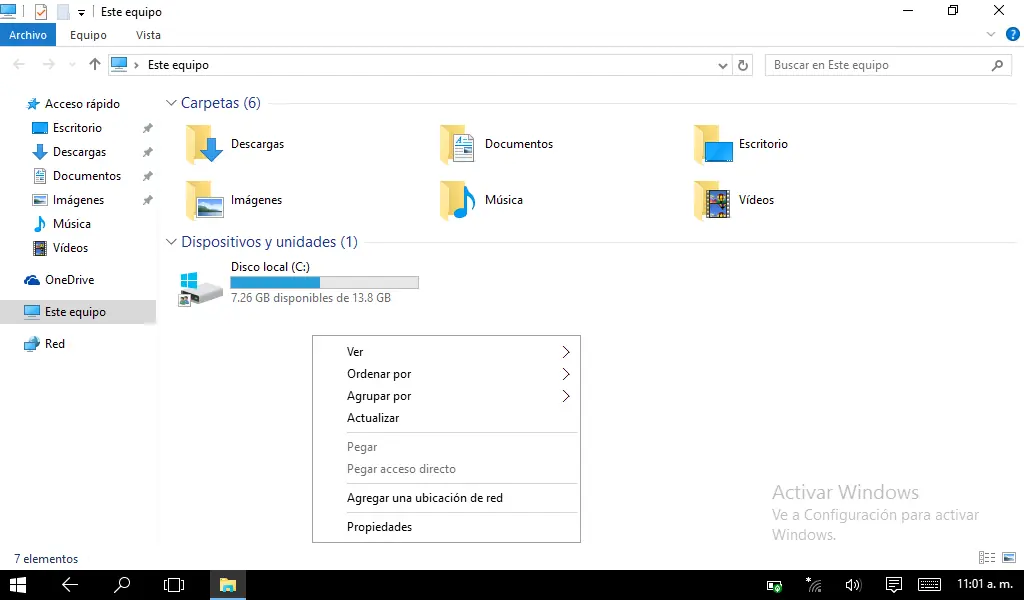Click the disk usage bar of Disco local

325,283
